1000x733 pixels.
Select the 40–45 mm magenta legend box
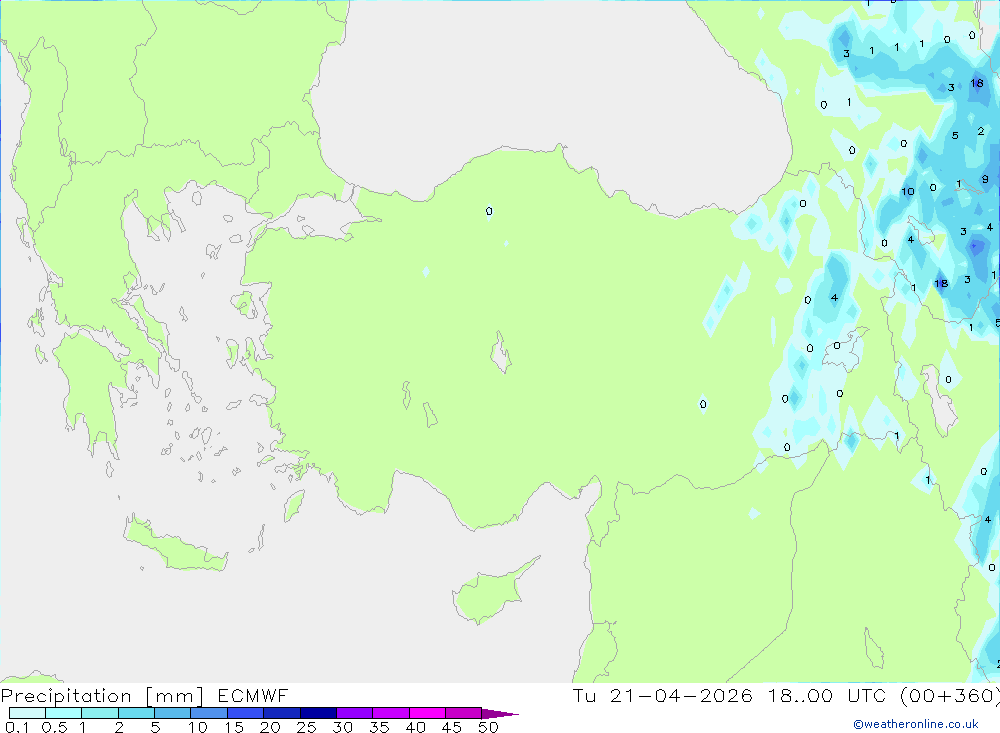pos(427,713)
